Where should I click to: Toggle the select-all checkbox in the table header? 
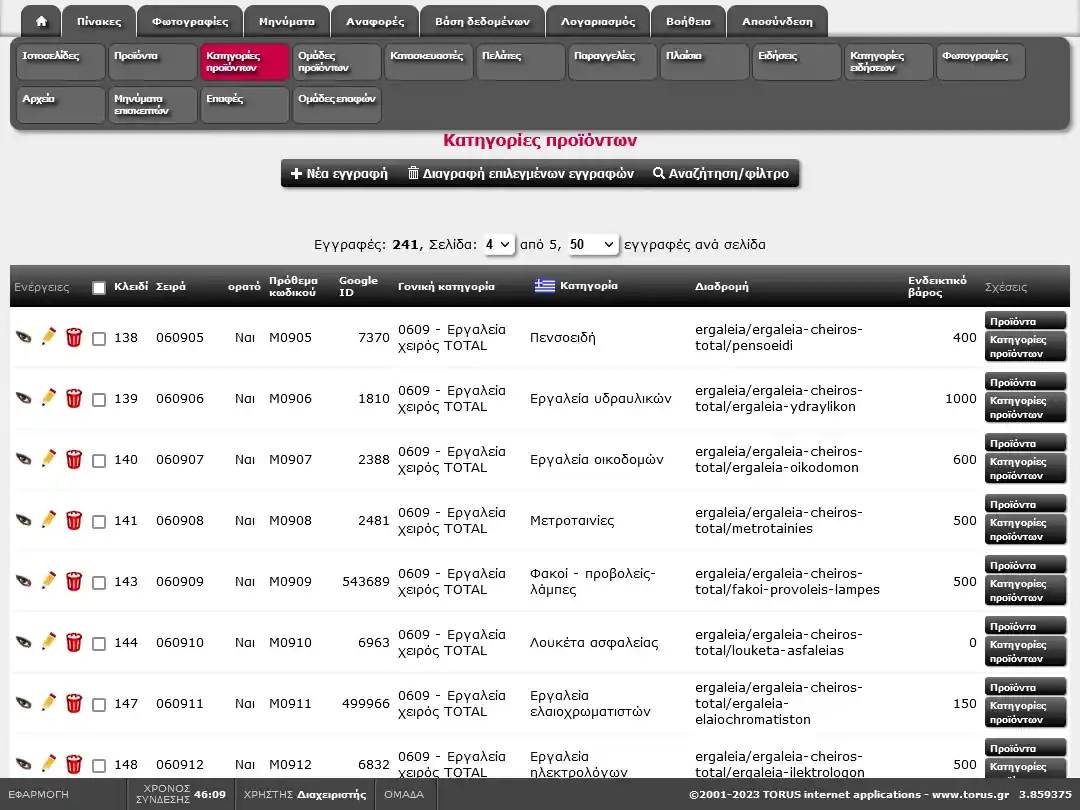point(99,288)
